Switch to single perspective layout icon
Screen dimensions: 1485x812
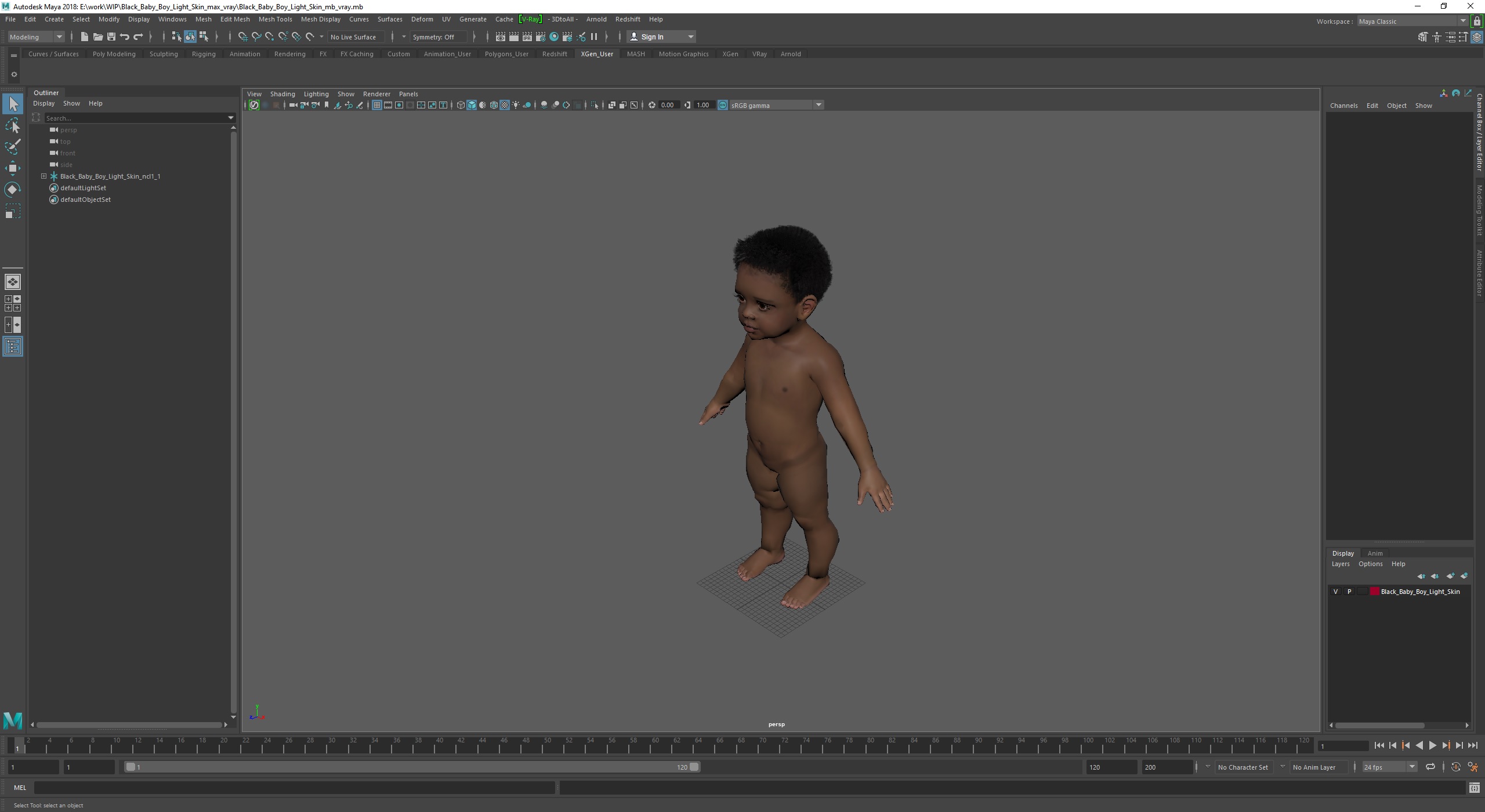[x=13, y=282]
